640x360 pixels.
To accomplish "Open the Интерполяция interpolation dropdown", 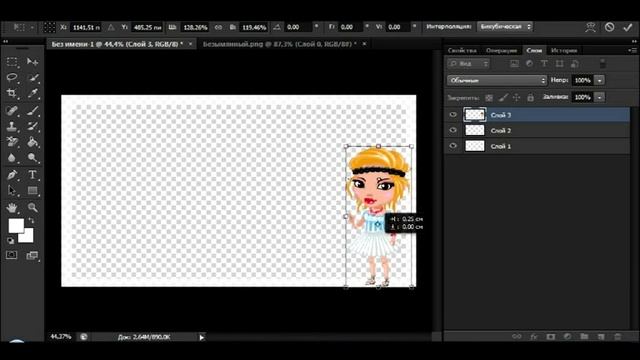I will point(505,27).
